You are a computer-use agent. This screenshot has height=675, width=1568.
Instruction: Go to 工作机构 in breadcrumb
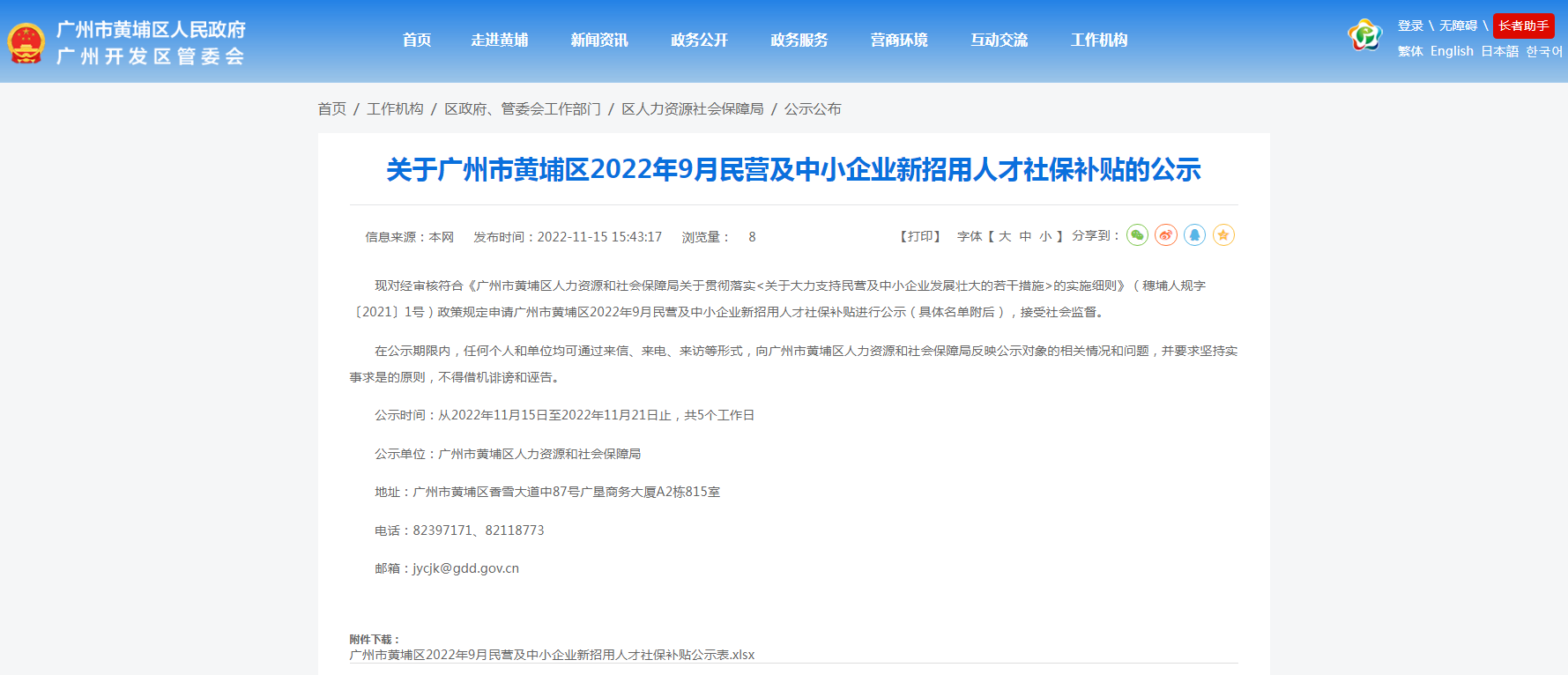(x=395, y=109)
